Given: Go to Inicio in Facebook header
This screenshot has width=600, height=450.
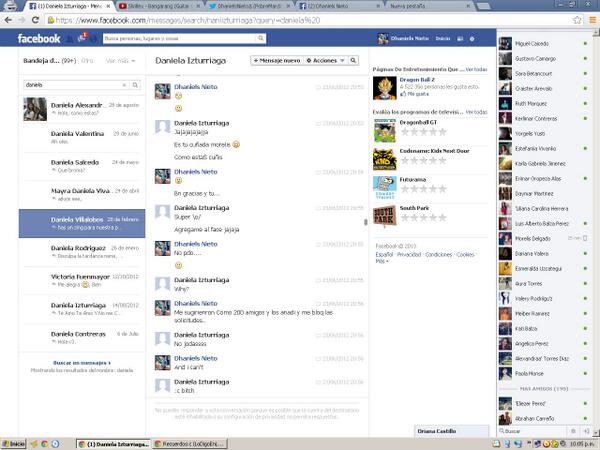Looking at the screenshot, I should 443,39.
